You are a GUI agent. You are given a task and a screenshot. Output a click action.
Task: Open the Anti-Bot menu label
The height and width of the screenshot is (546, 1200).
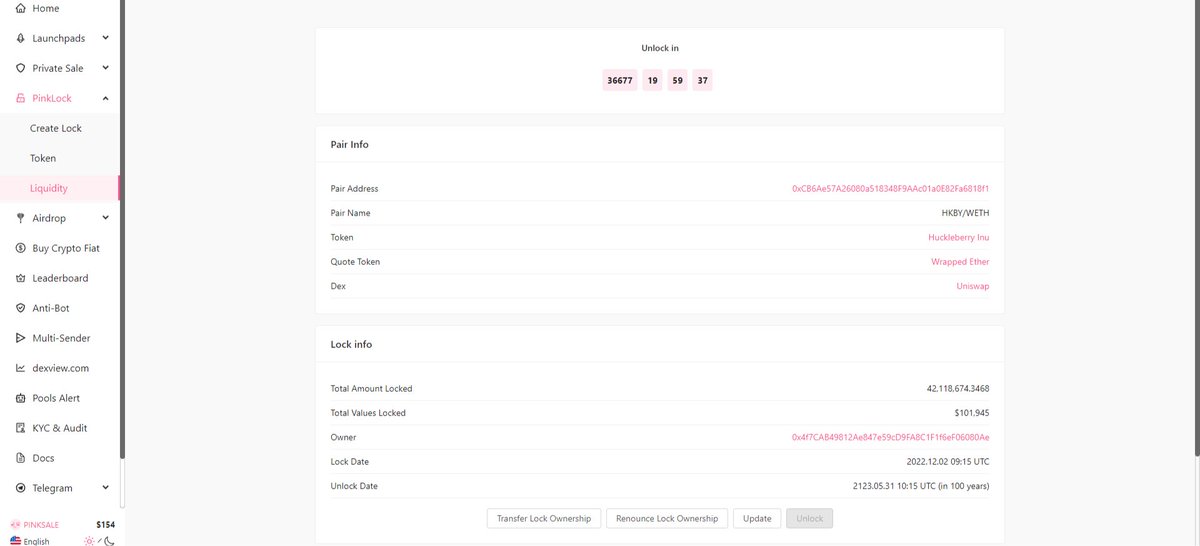click(51, 308)
